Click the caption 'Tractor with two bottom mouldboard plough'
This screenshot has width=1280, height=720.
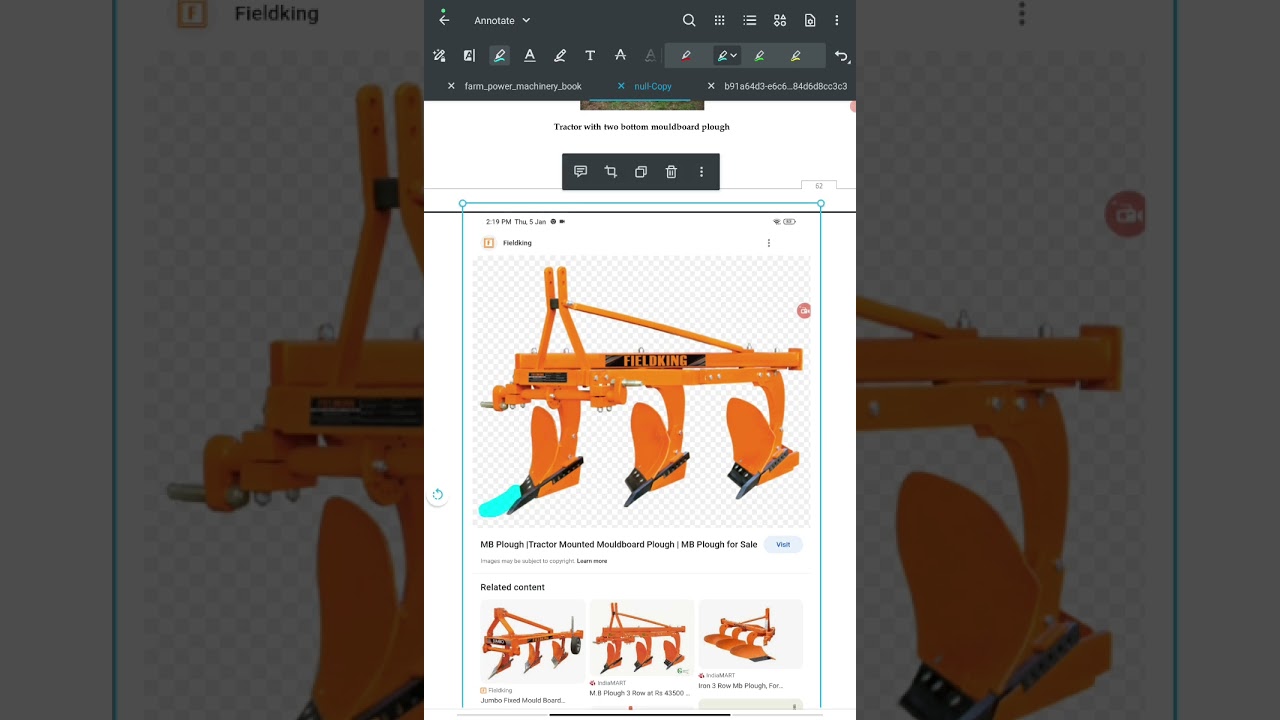coord(642,127)
